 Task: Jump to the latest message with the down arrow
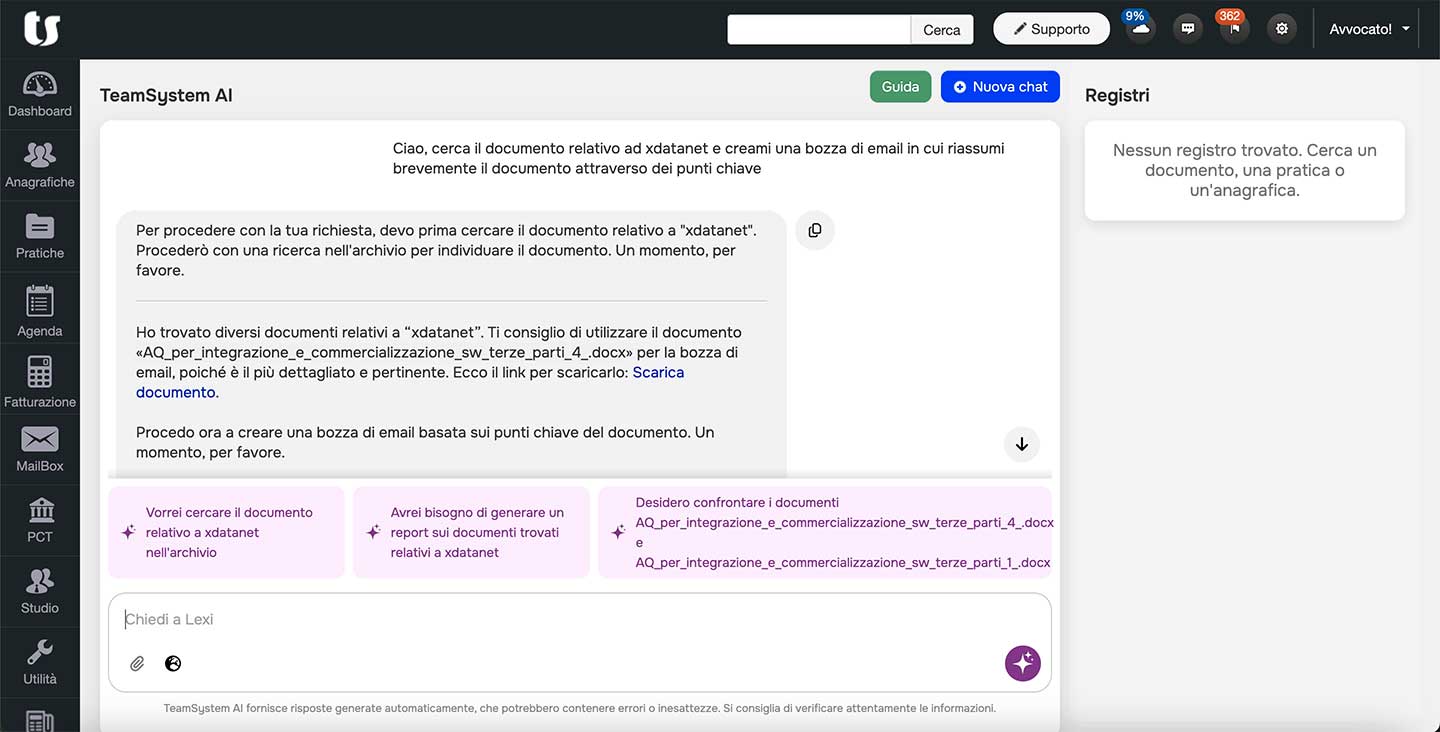click(x=1021, y=444)
